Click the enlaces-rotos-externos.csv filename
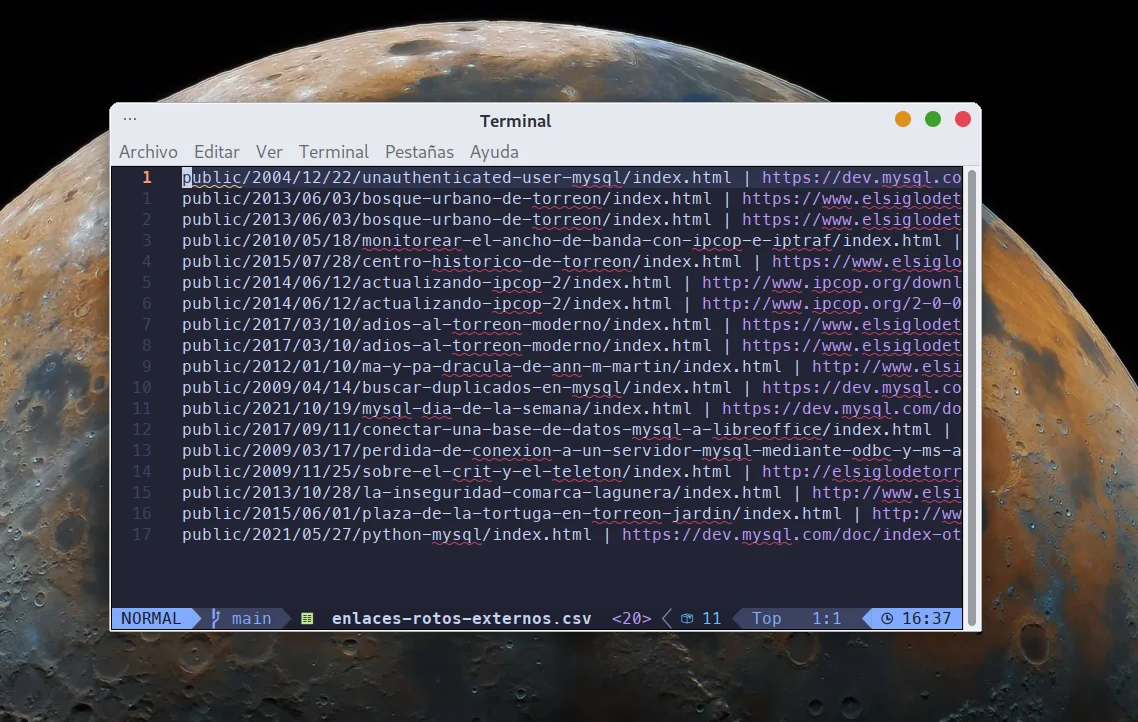The image size is (1138, 722). pos(461,618)
